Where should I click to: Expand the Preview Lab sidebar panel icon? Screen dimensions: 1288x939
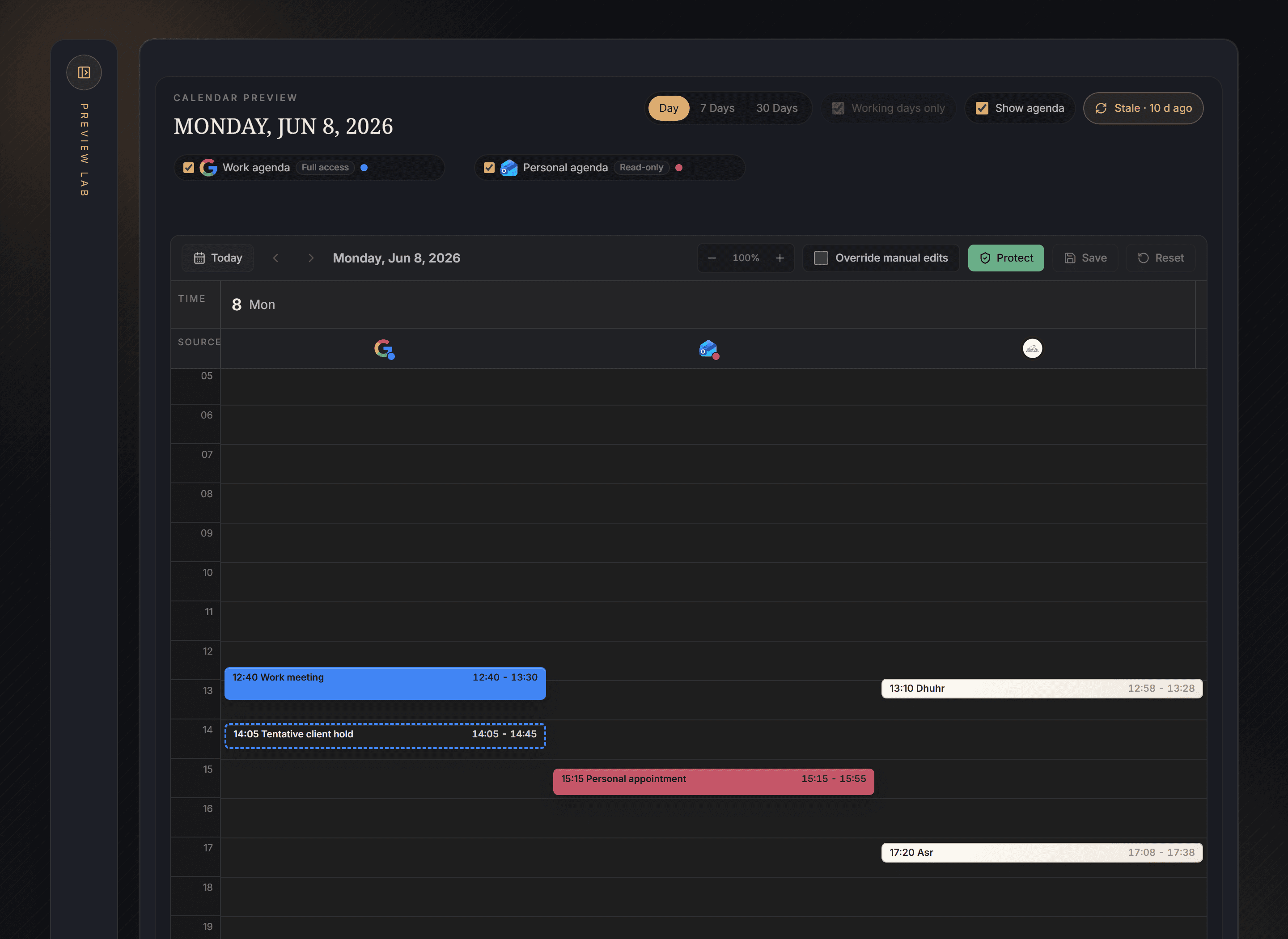point(84,72)
